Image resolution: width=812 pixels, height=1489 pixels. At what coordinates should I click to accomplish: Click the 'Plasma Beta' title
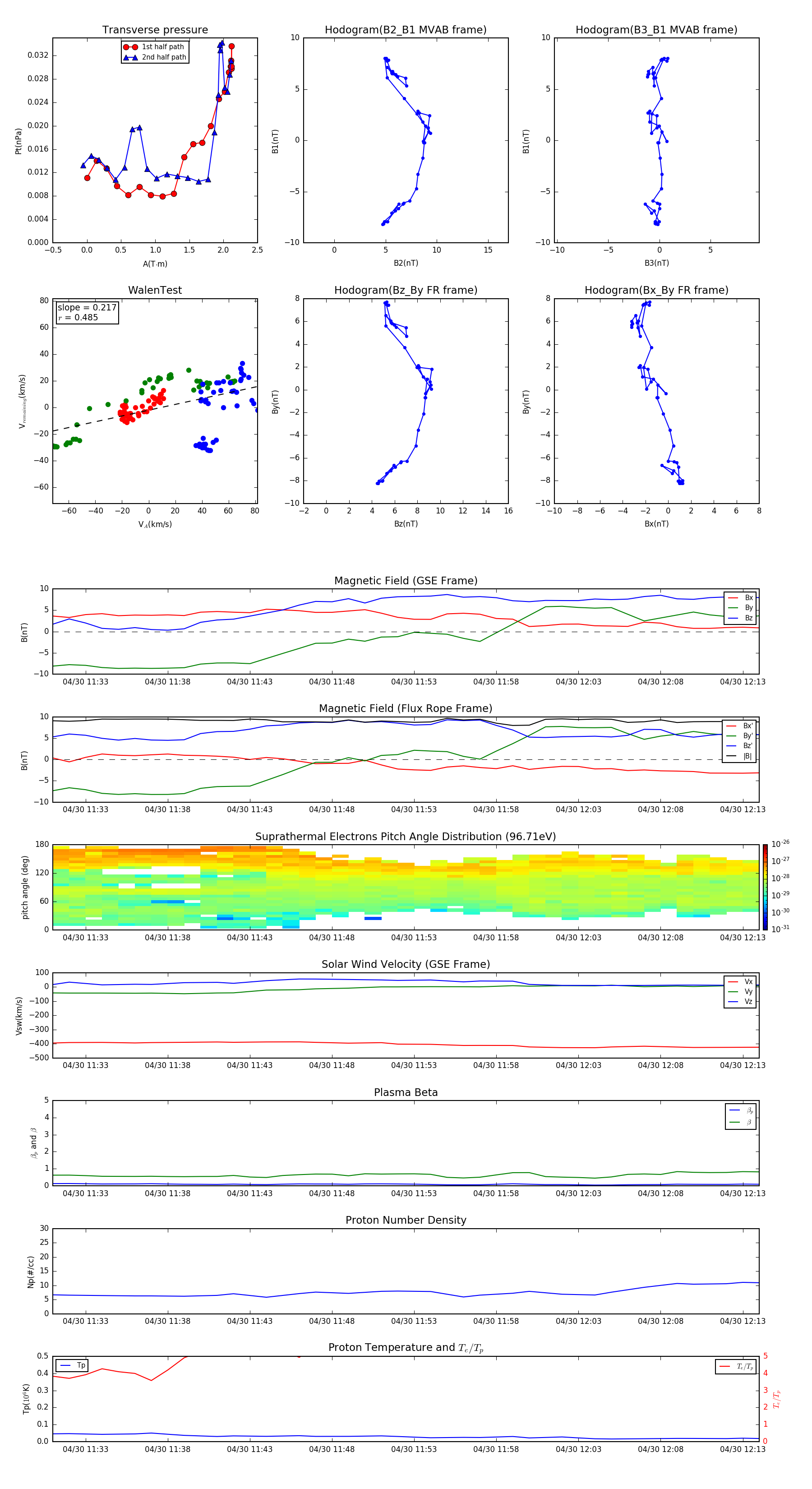pos(406,1093)
